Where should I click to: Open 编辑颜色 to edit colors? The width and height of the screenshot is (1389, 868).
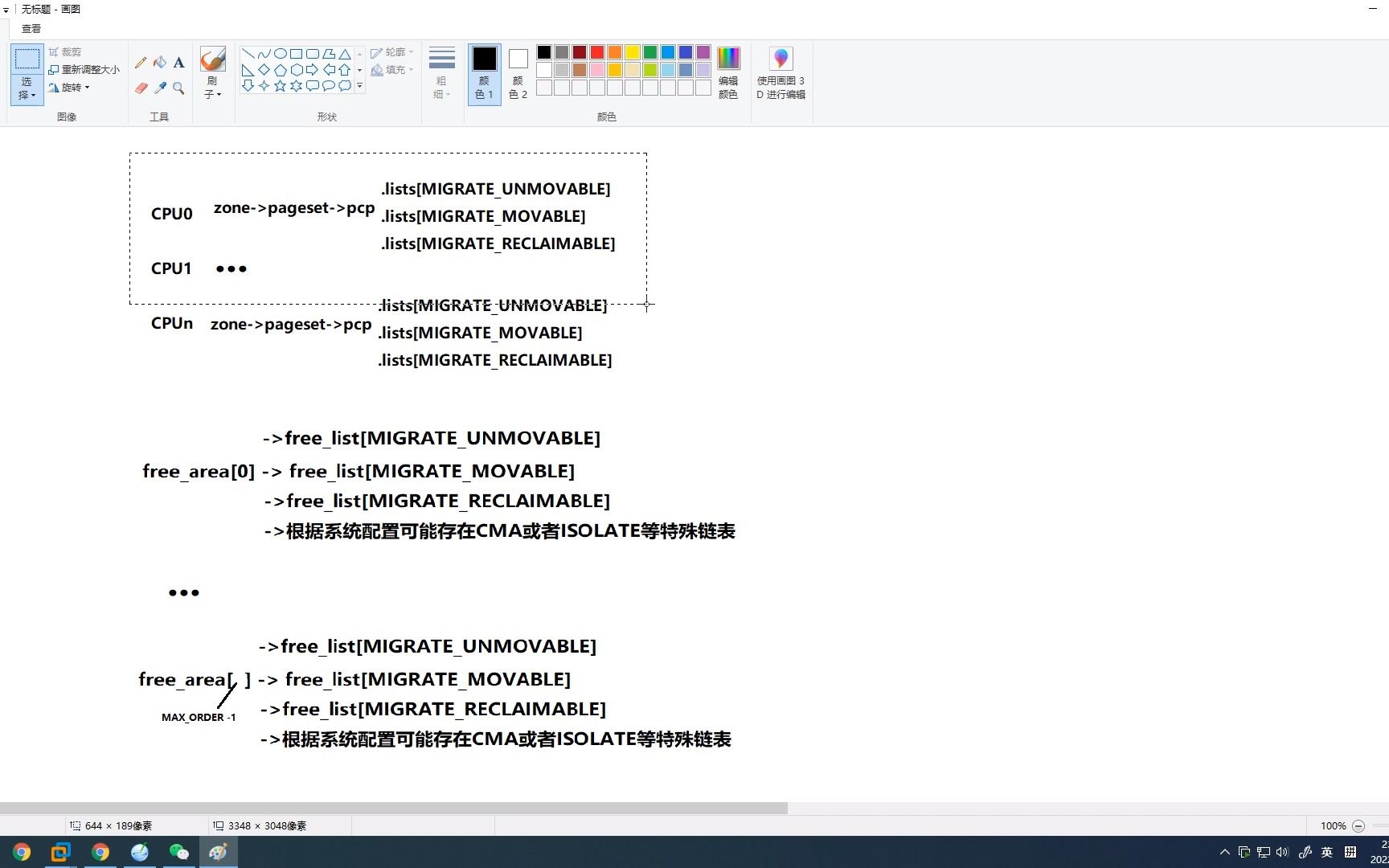(x=727, y=72)
